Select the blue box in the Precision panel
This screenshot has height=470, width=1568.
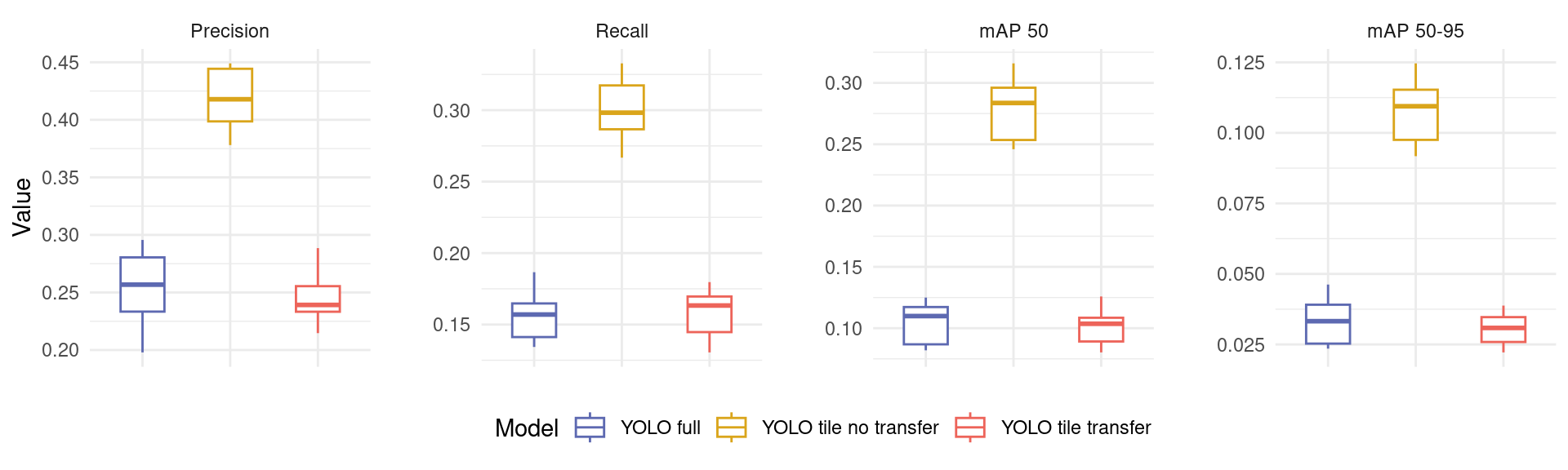142,285
